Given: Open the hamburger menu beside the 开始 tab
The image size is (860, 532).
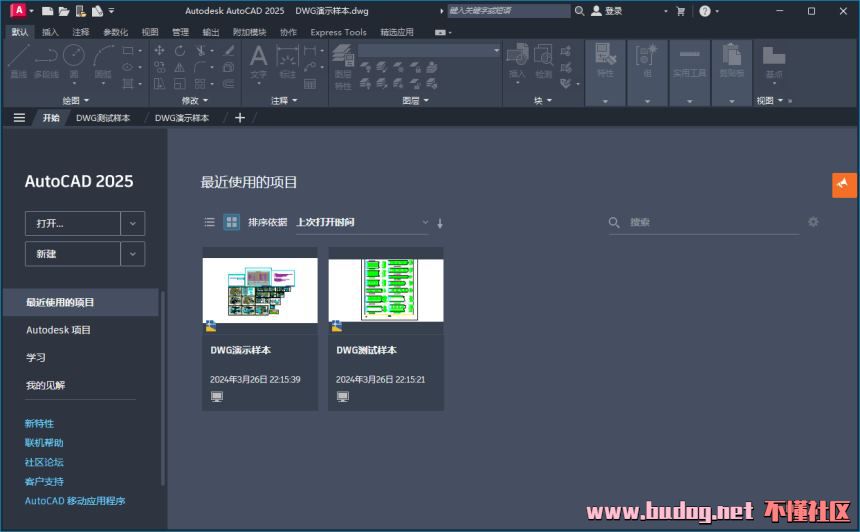Looking at the screenshot, I should point(18,118).
